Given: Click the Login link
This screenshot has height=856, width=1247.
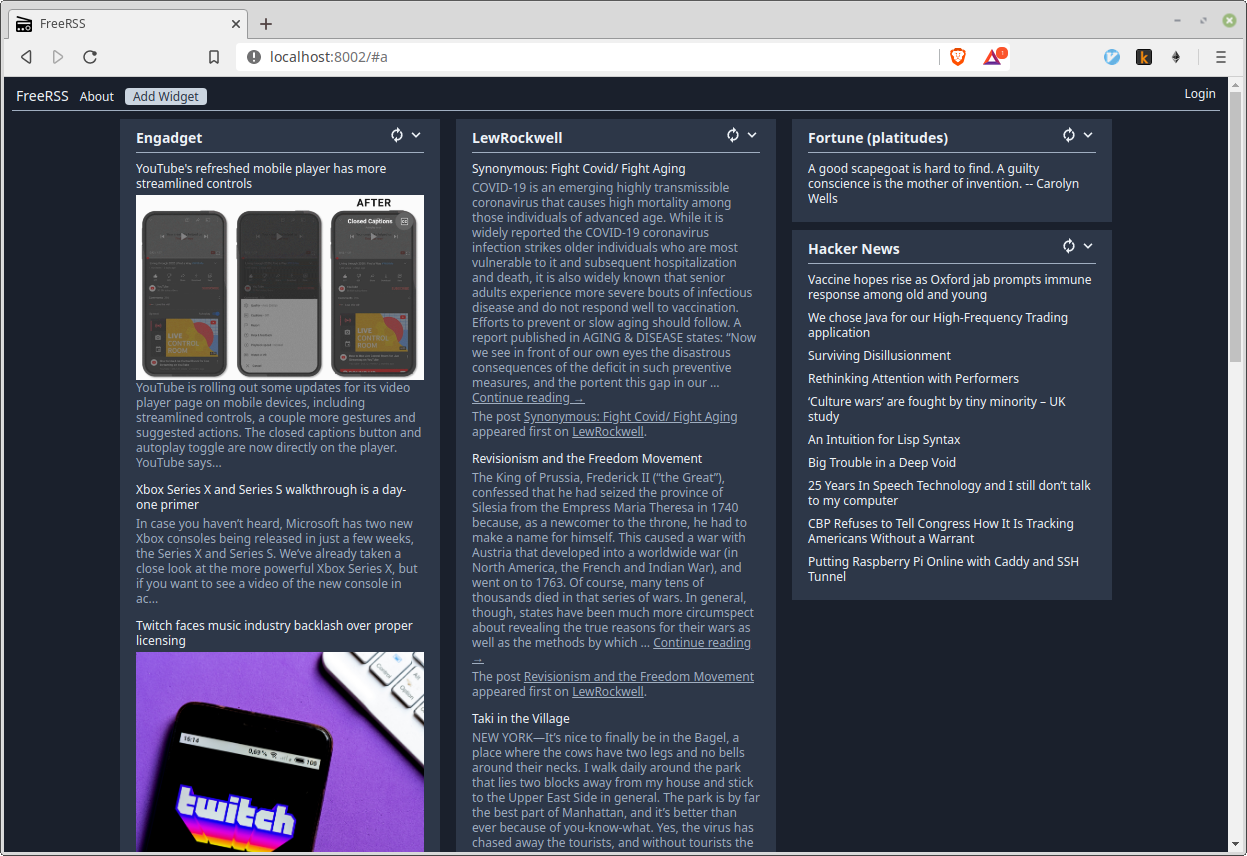Looking at the screenshot, I should click(x=1200, y=94).
